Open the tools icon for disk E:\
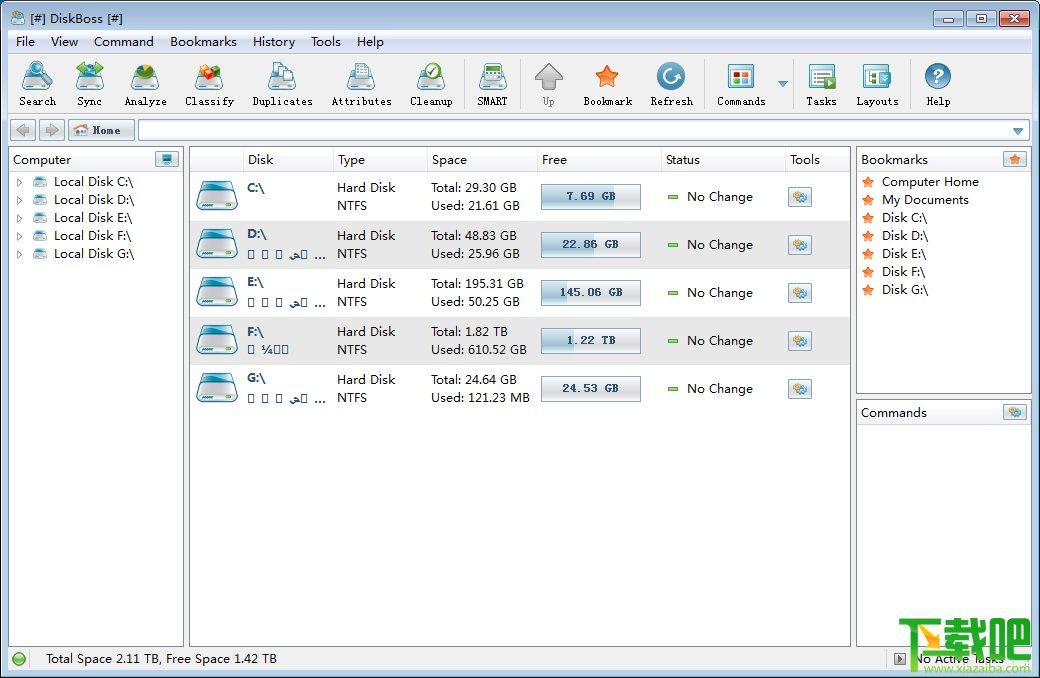 800,293
